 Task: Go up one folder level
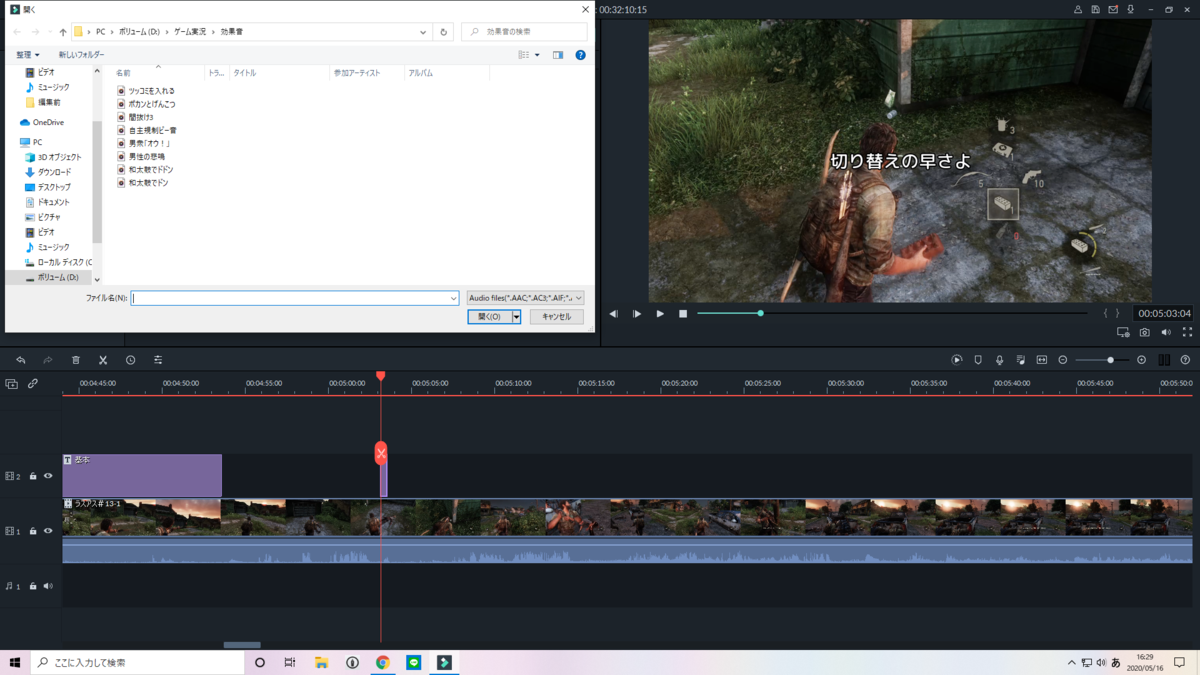click(63, 32)
